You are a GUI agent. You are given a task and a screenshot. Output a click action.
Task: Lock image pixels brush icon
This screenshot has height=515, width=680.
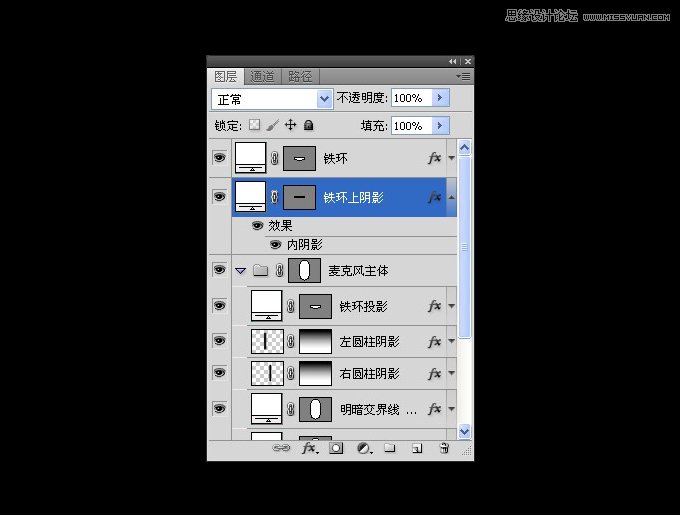pyautogui.click(x=272, y=125)
